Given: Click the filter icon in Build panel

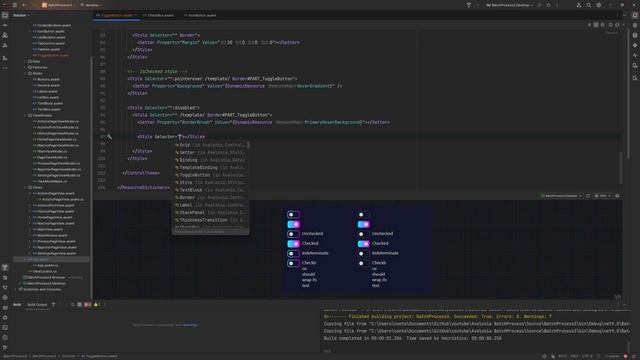Looking at the screenshot, I should pos(53,304).
